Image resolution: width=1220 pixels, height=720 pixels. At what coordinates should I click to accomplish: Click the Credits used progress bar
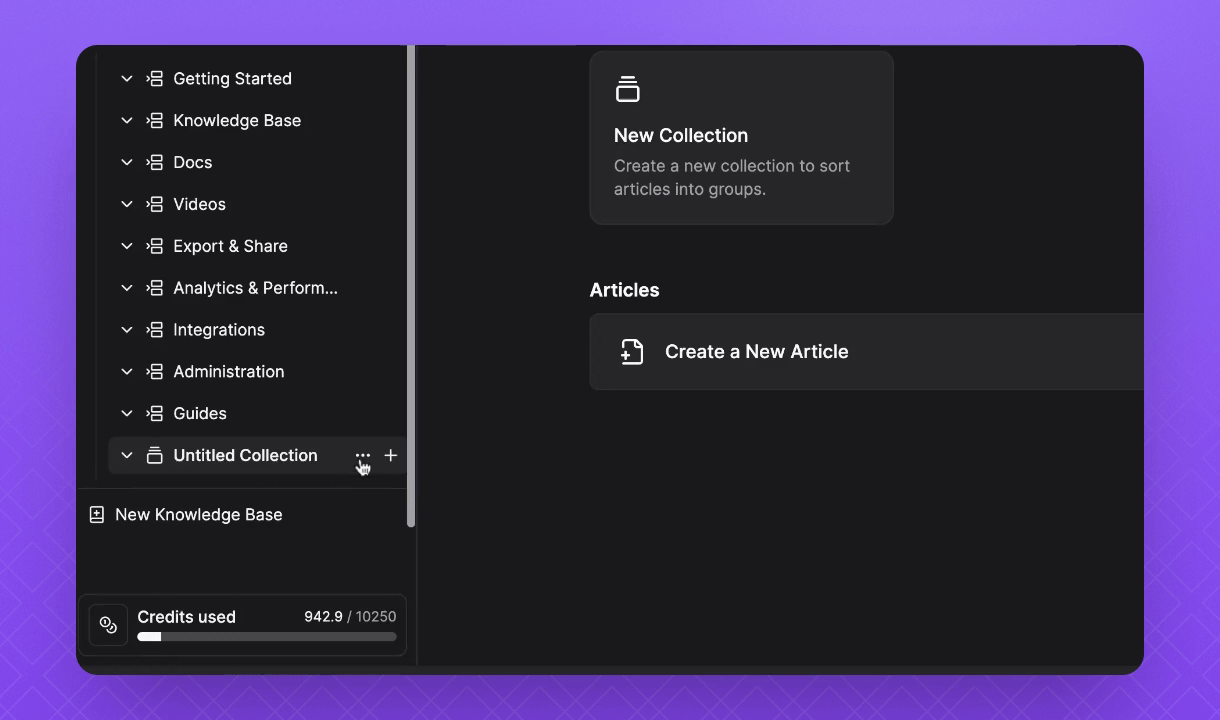click(x=266, y=637)
